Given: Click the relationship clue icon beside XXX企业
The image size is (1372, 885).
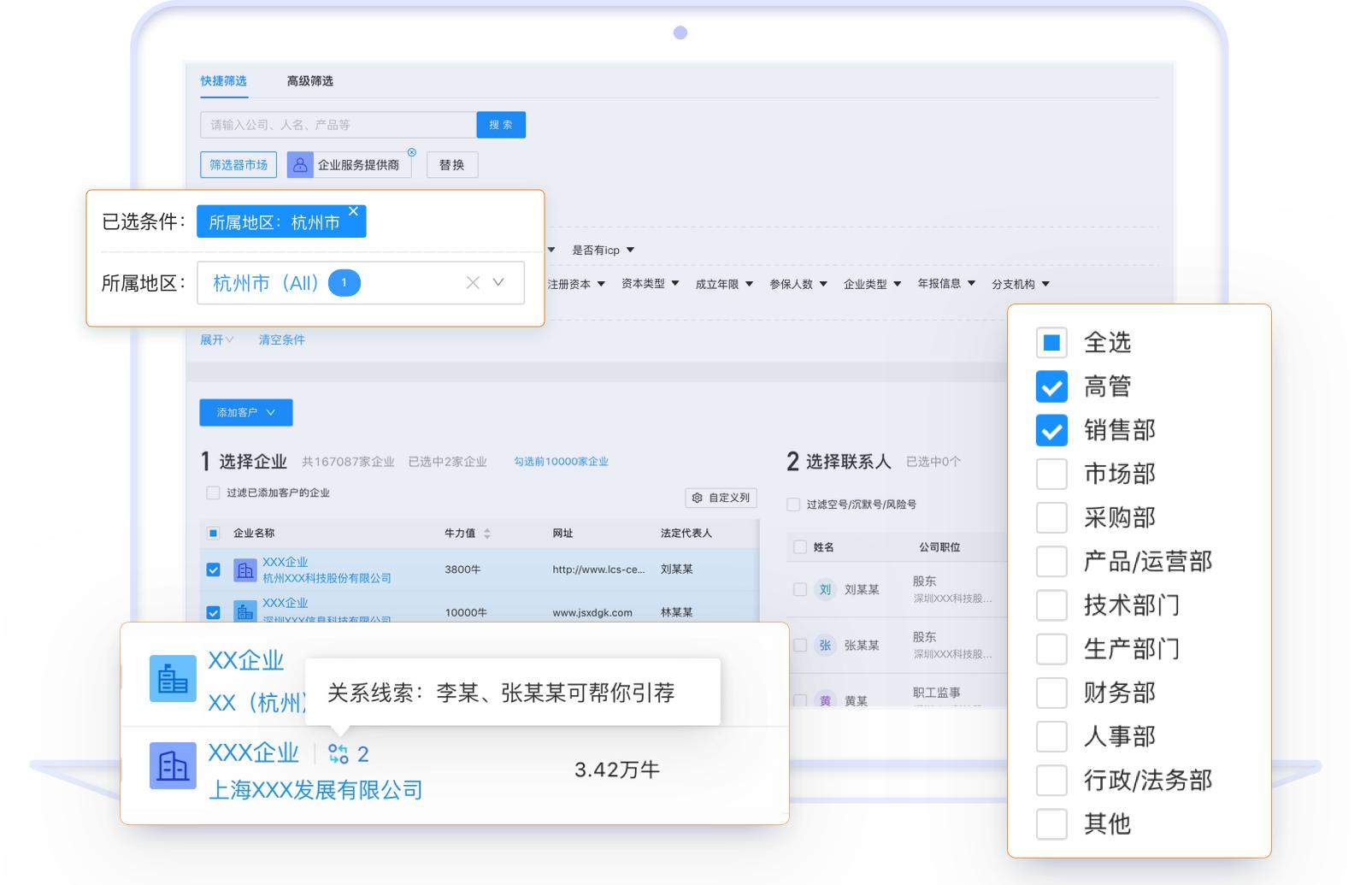Looking at the screenshot, I should point(339,753).
